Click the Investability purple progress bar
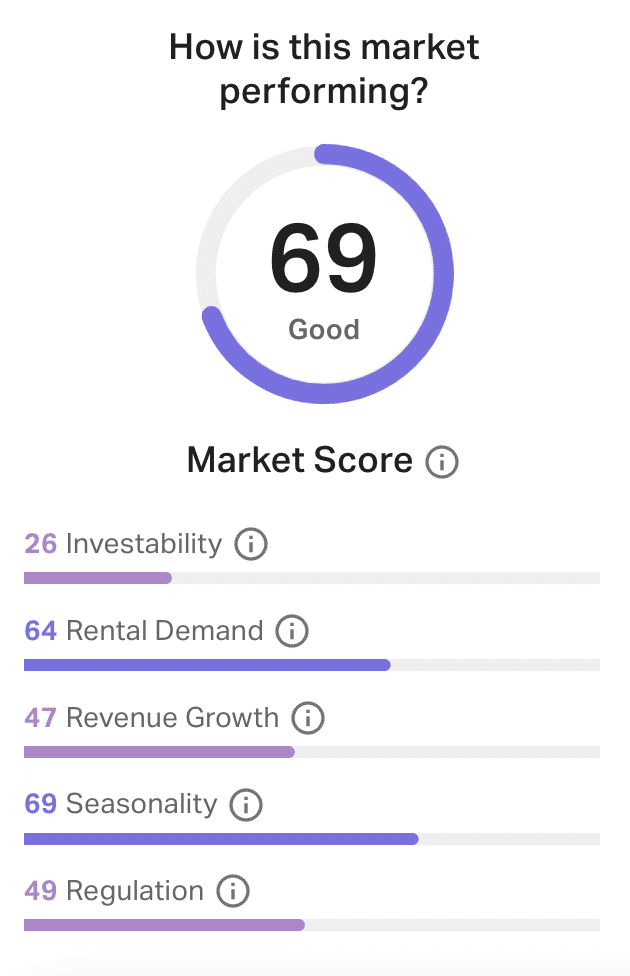Image resolution: width=630 pixels, height=976 pixels. point(98,578)
